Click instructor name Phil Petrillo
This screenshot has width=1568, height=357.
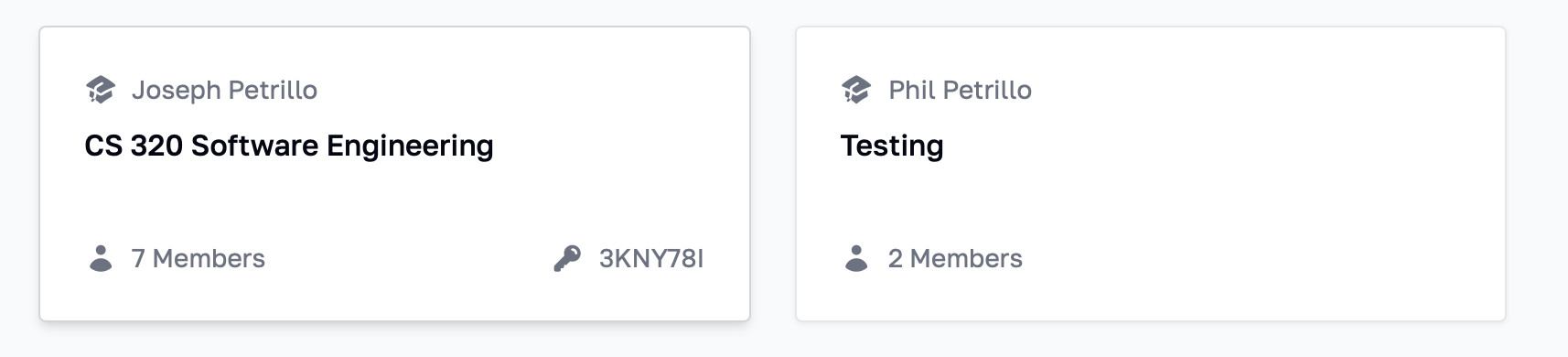coord(960,90)
